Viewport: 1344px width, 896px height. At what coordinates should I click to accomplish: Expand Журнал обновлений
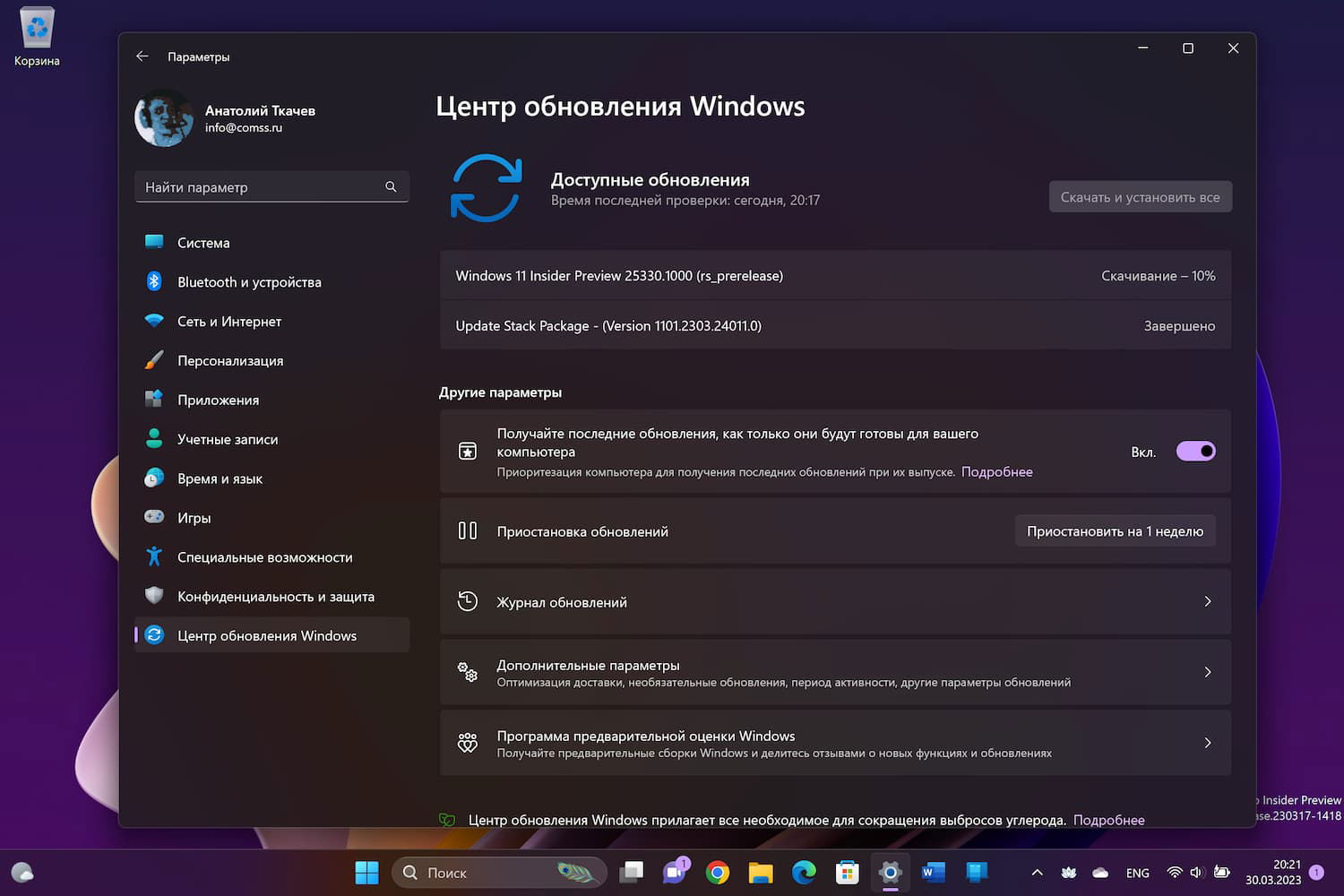tap(835, 601)
